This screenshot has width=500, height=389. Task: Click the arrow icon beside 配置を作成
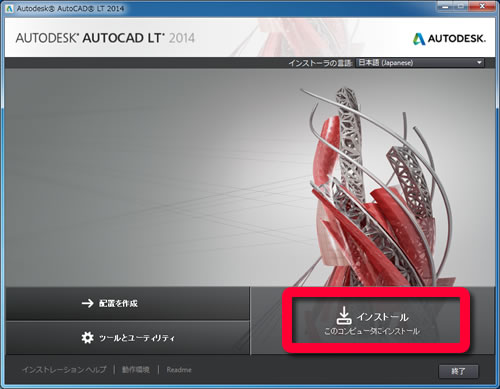click(88, 303)
